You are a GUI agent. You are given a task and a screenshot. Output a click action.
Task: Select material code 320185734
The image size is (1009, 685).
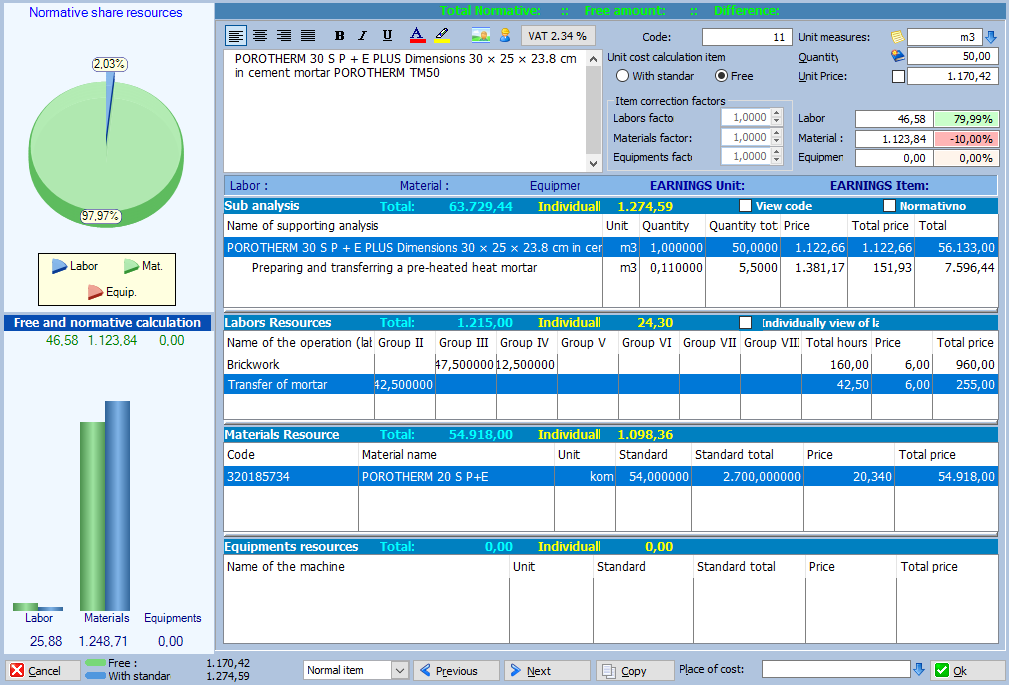pyautogui.click(x=291, y=476)
